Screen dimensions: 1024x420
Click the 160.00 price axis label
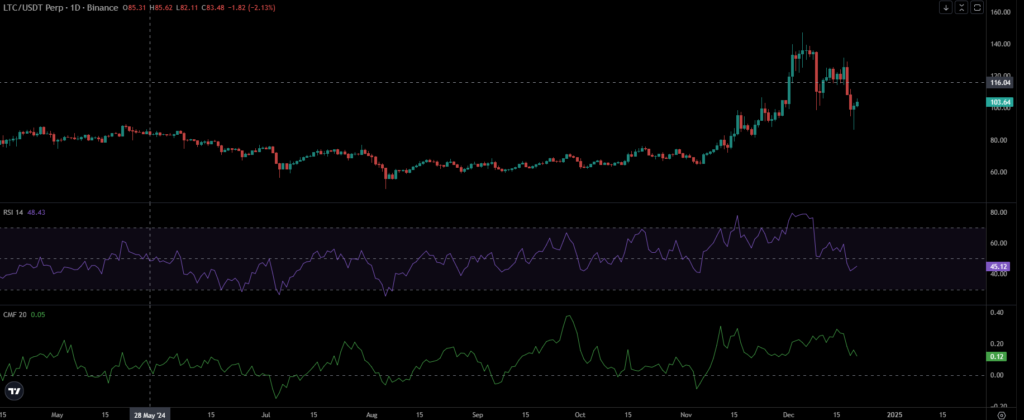1000,12
